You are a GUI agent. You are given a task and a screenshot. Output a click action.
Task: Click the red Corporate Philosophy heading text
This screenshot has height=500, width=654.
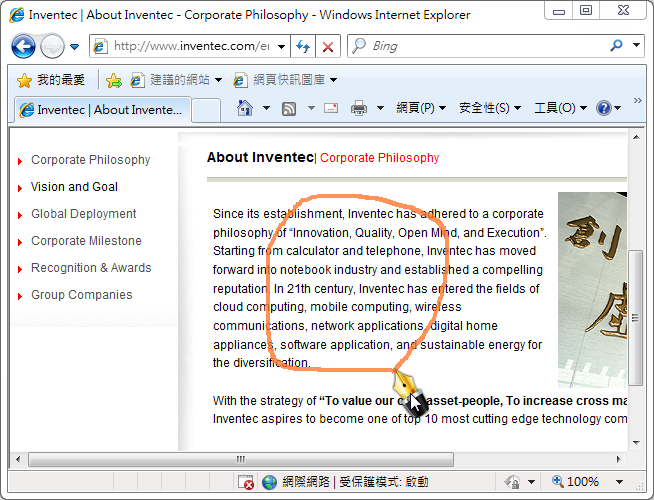point(380,158)
